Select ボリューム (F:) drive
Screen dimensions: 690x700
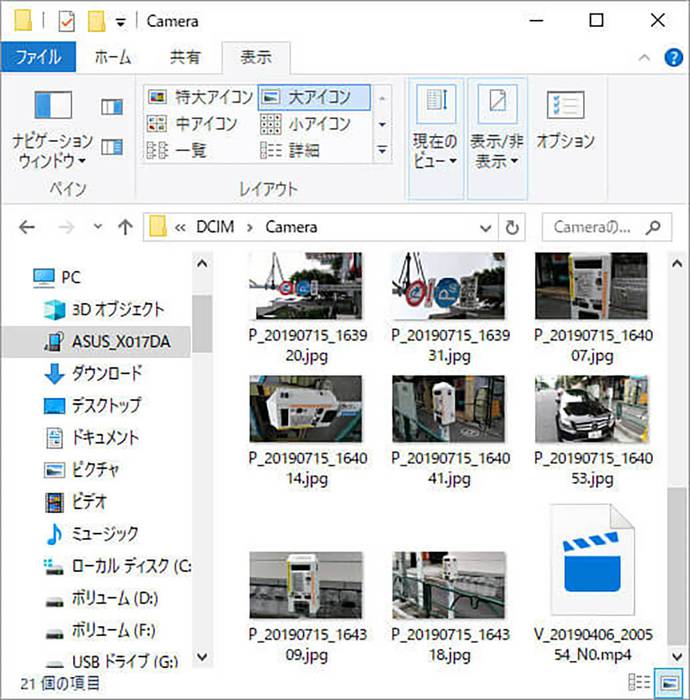tap(100, 631)
